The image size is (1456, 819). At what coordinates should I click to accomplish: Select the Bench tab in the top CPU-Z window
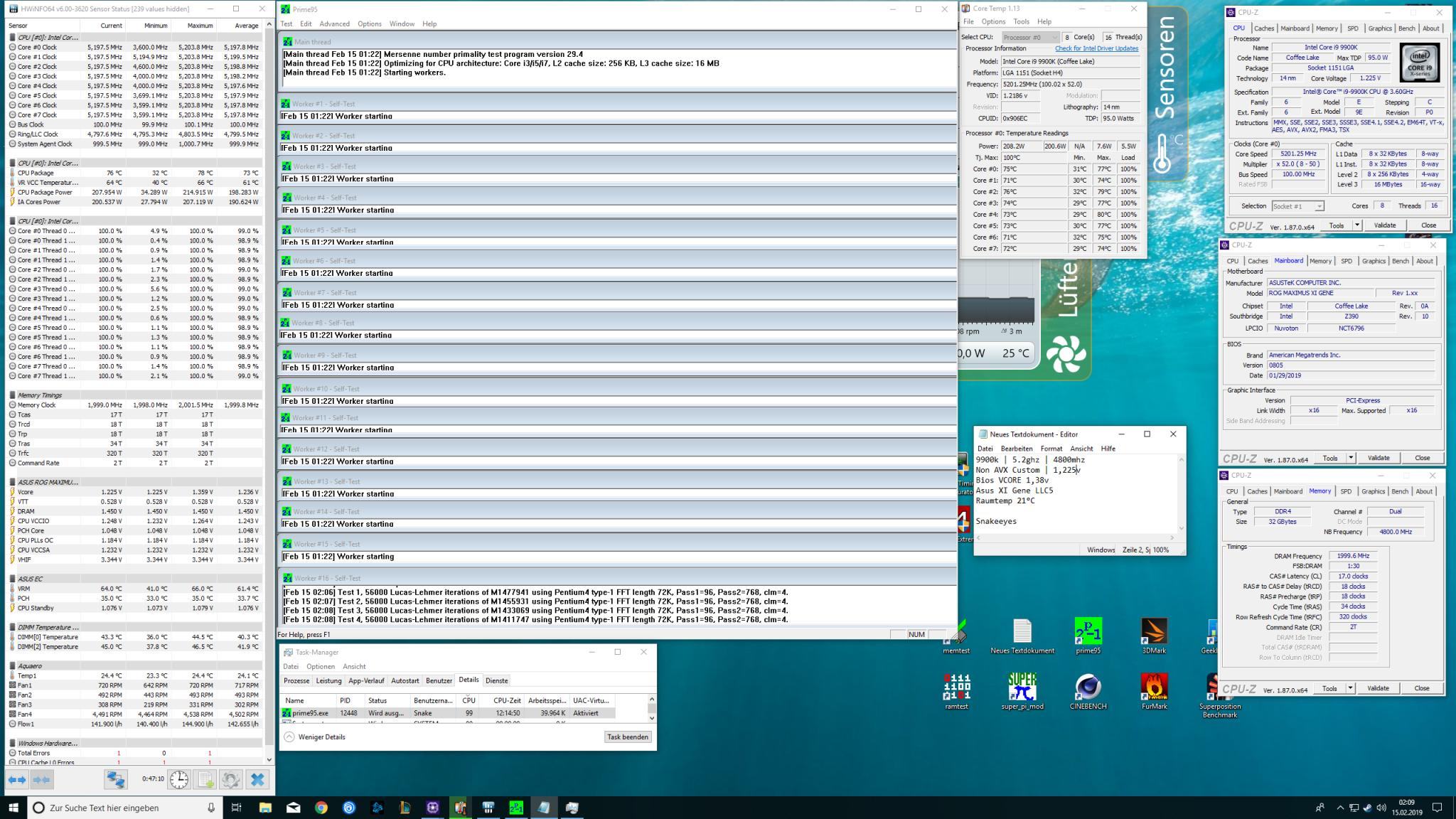pyautogui.click(x=1406, y=28)
